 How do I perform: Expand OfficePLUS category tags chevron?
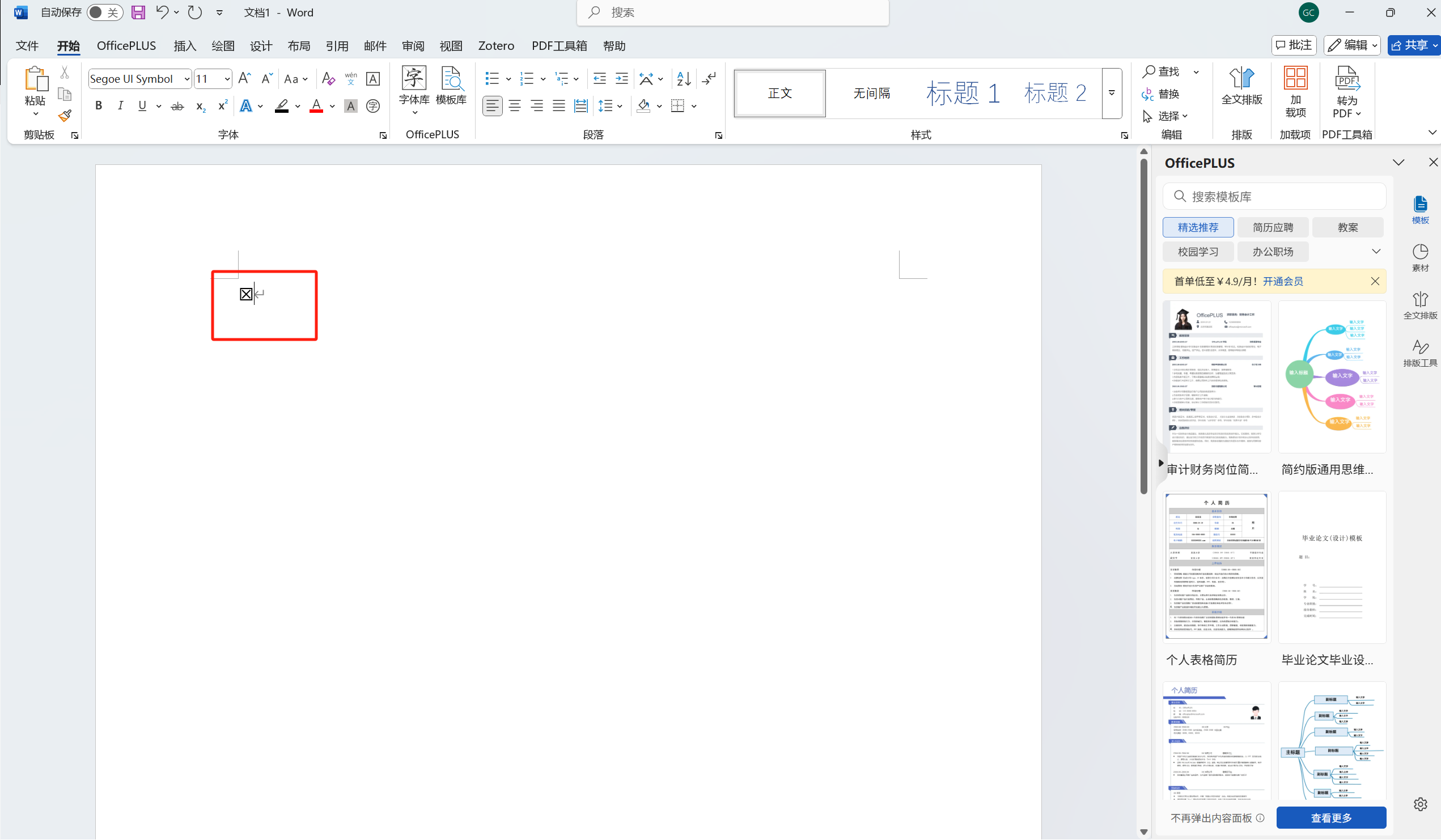coord(1376,252)
